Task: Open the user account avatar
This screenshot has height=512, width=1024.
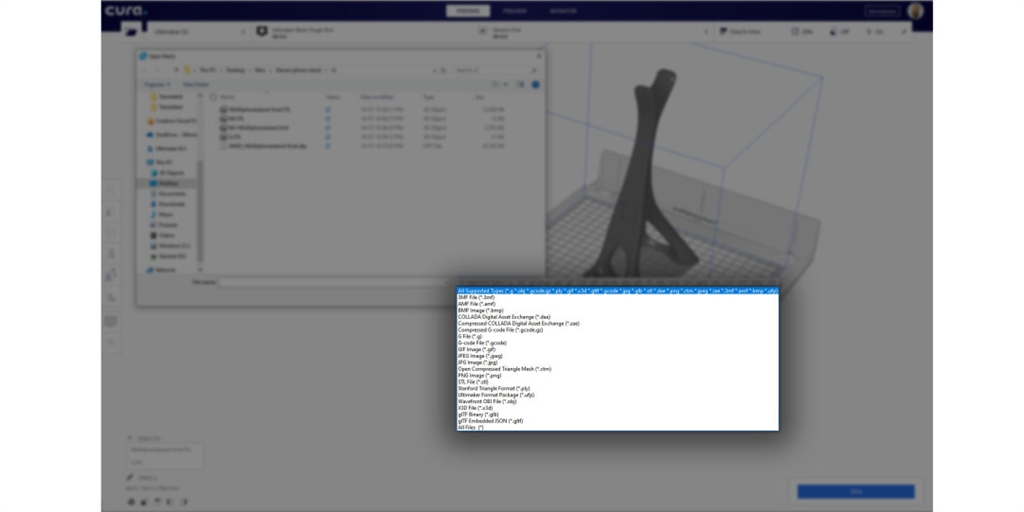Action: pos(914,11)
